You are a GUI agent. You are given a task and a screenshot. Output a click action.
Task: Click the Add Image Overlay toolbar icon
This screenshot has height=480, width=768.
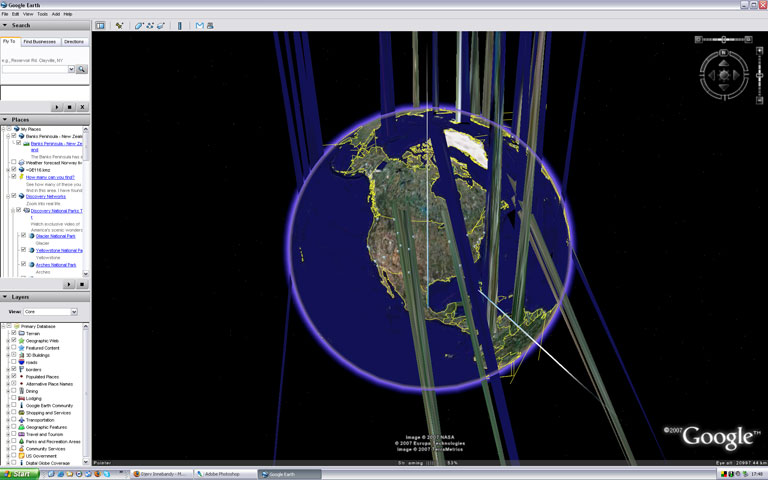pos(160,25)
